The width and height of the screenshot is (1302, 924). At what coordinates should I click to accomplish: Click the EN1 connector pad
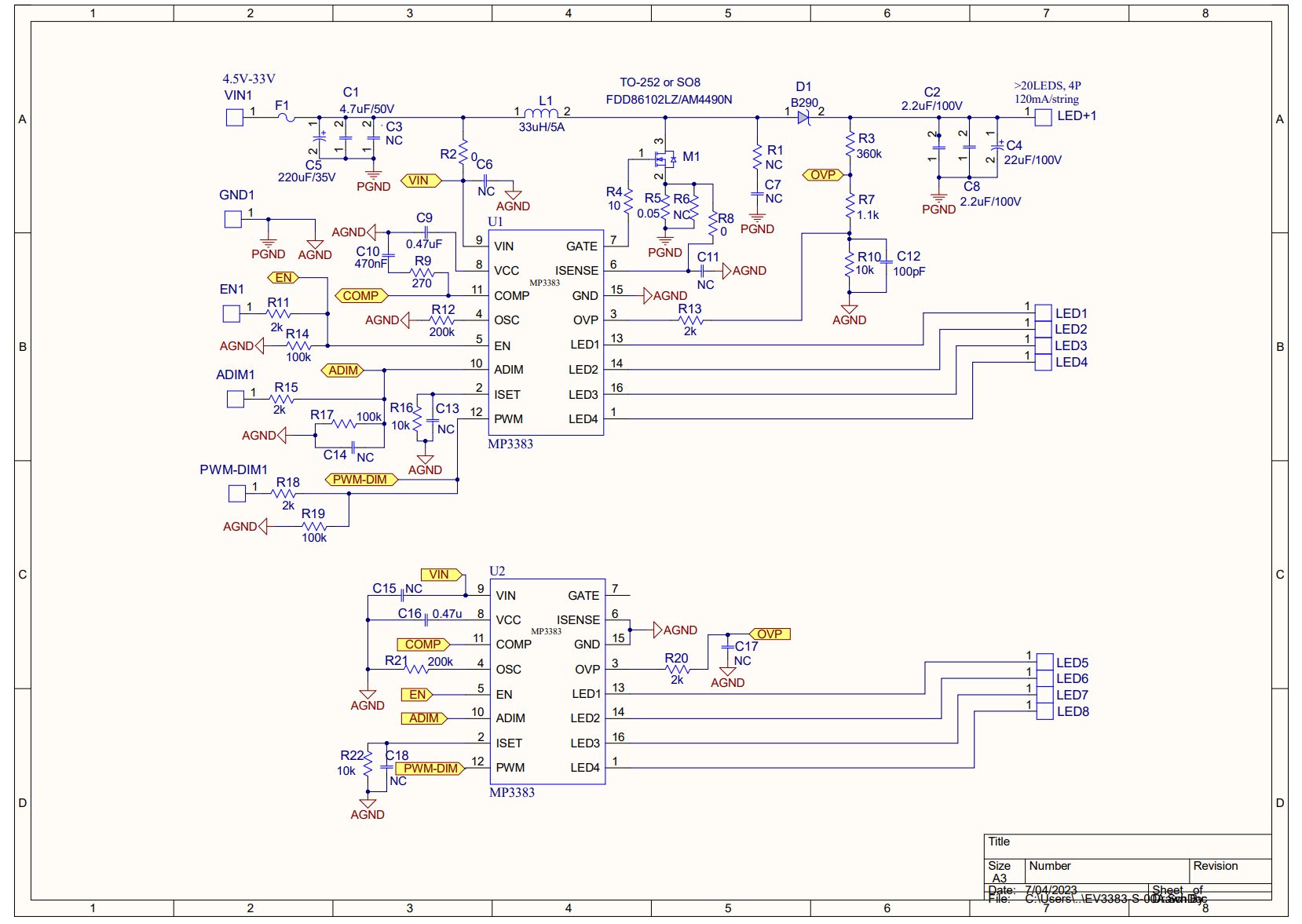pyautogui.click(x=232, y=314)
